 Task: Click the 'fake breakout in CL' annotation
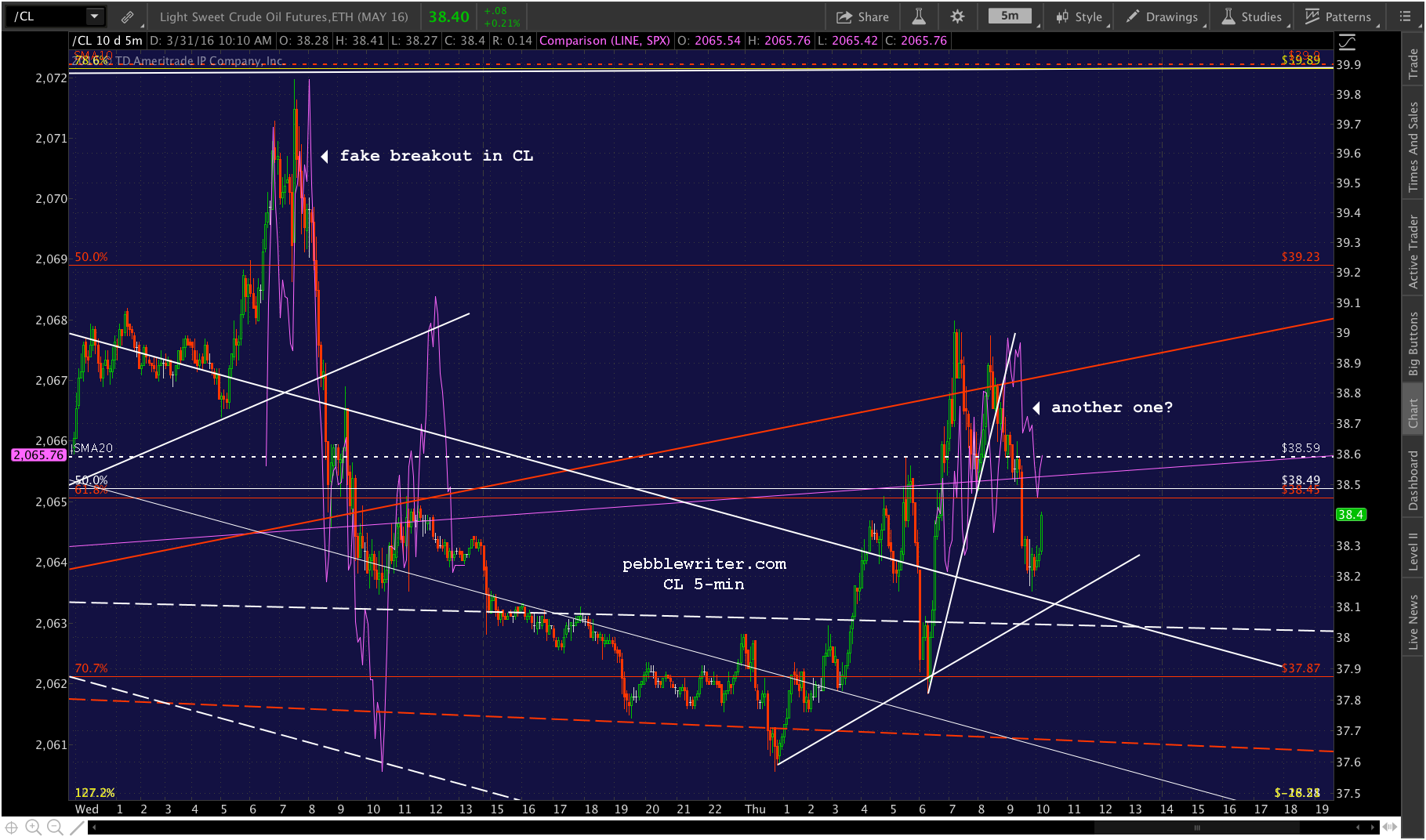(436, 156)
